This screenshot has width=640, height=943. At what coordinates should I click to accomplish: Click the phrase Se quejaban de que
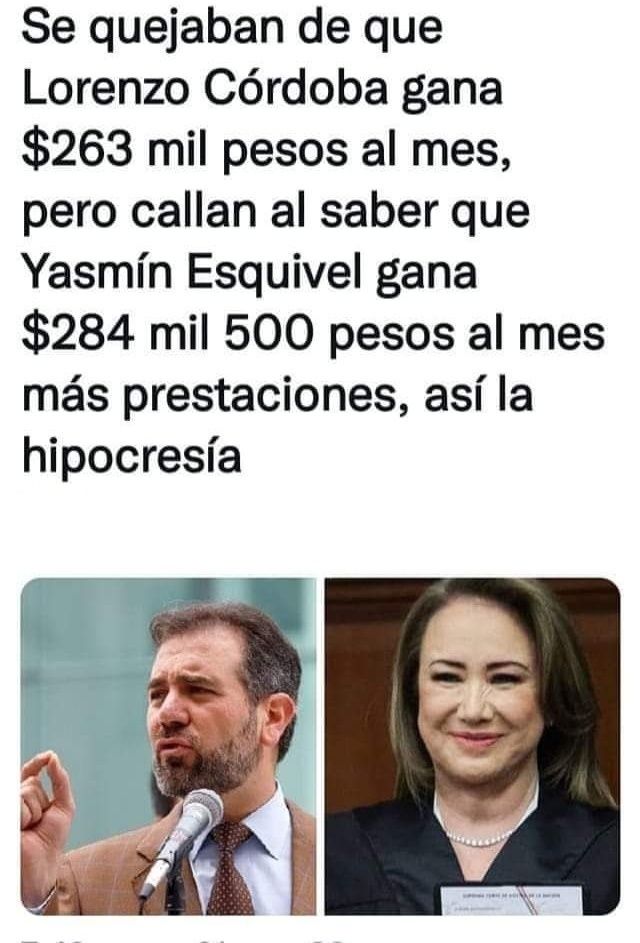[232, 28]
